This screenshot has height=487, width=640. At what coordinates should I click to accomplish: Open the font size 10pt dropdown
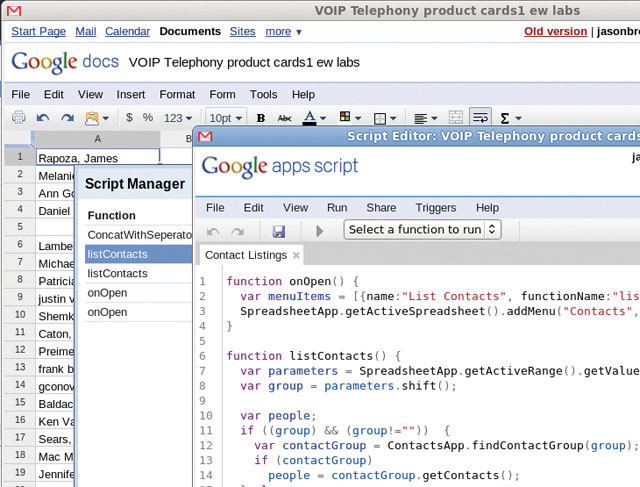[x=227, y=117]
